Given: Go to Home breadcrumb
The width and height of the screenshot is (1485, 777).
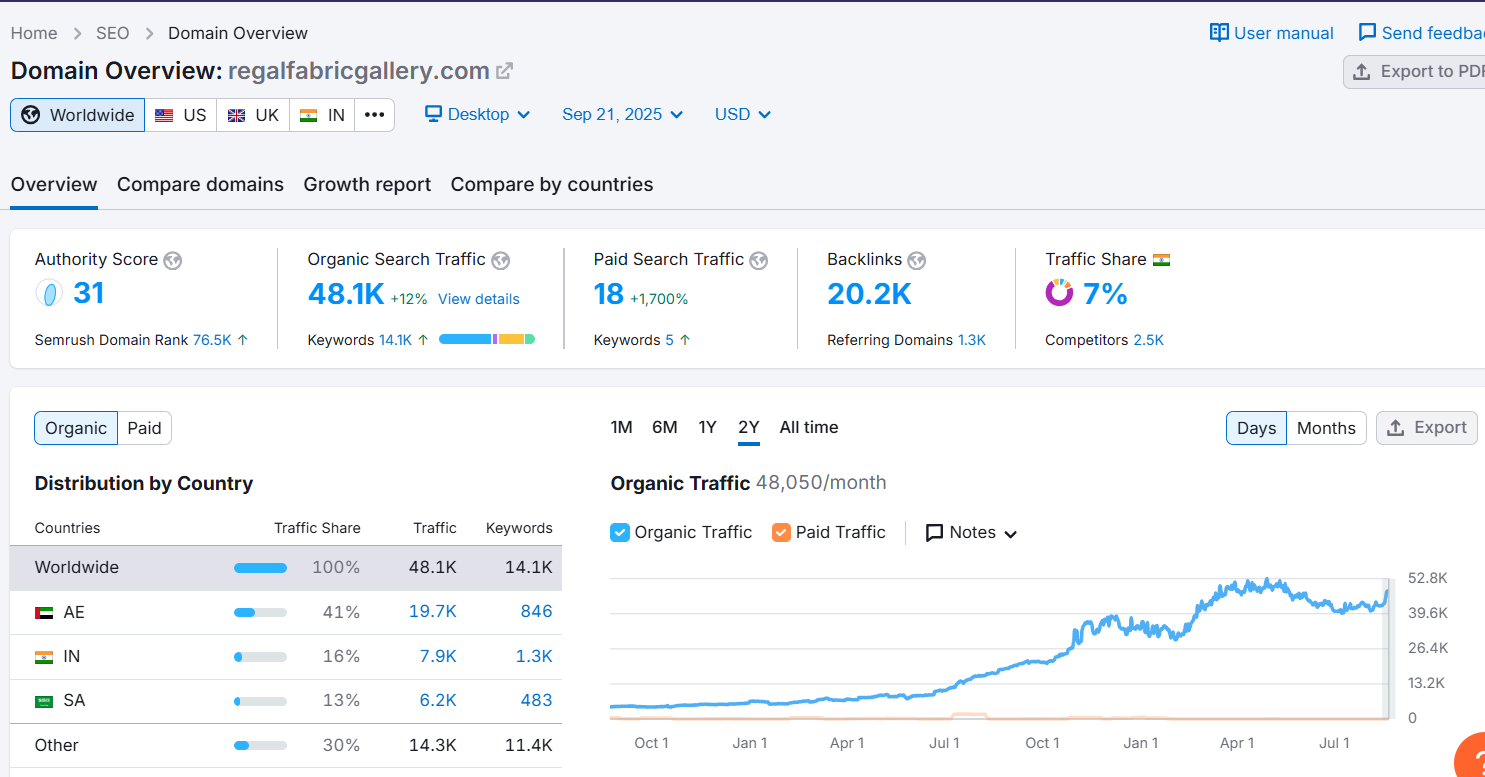Looking at the screenshot, I should pyautogui.click(x=34, y=33).
